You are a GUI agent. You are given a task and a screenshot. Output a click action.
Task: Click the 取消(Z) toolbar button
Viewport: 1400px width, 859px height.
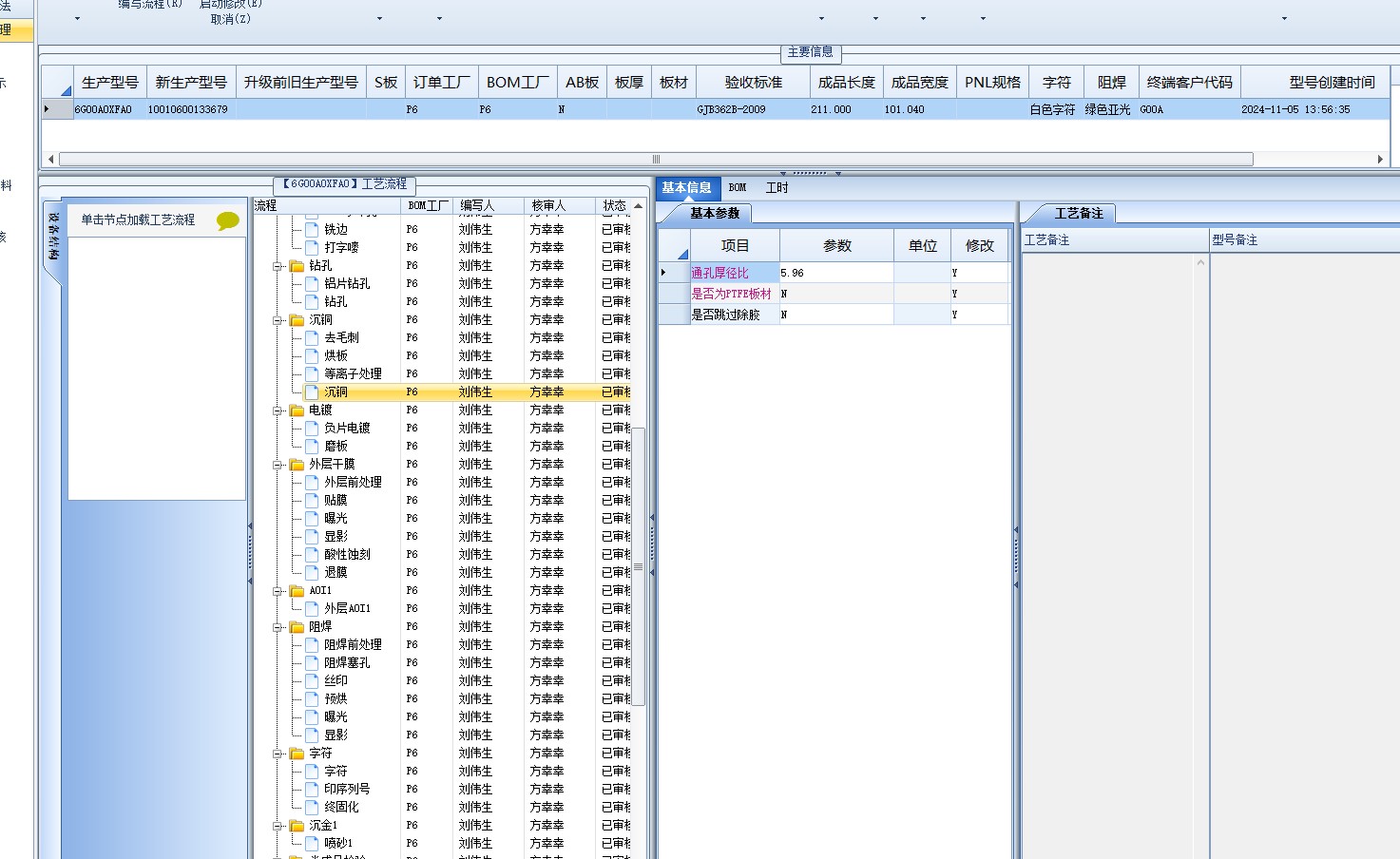230,19
